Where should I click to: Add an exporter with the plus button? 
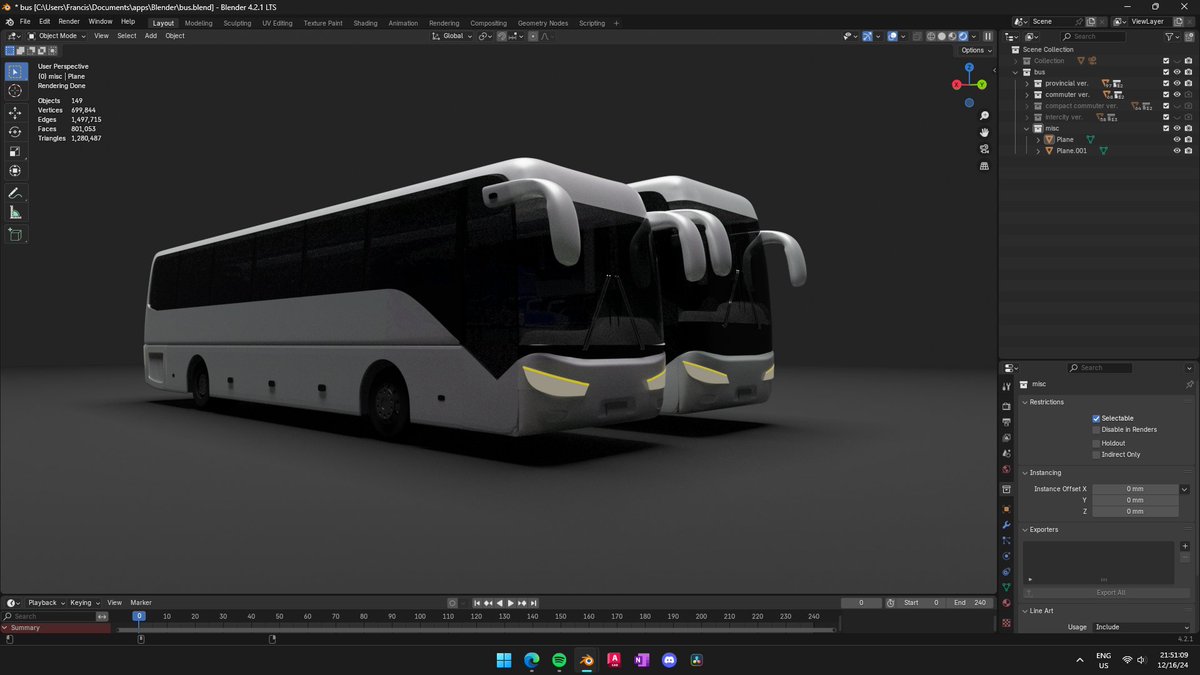[1185, 547]
